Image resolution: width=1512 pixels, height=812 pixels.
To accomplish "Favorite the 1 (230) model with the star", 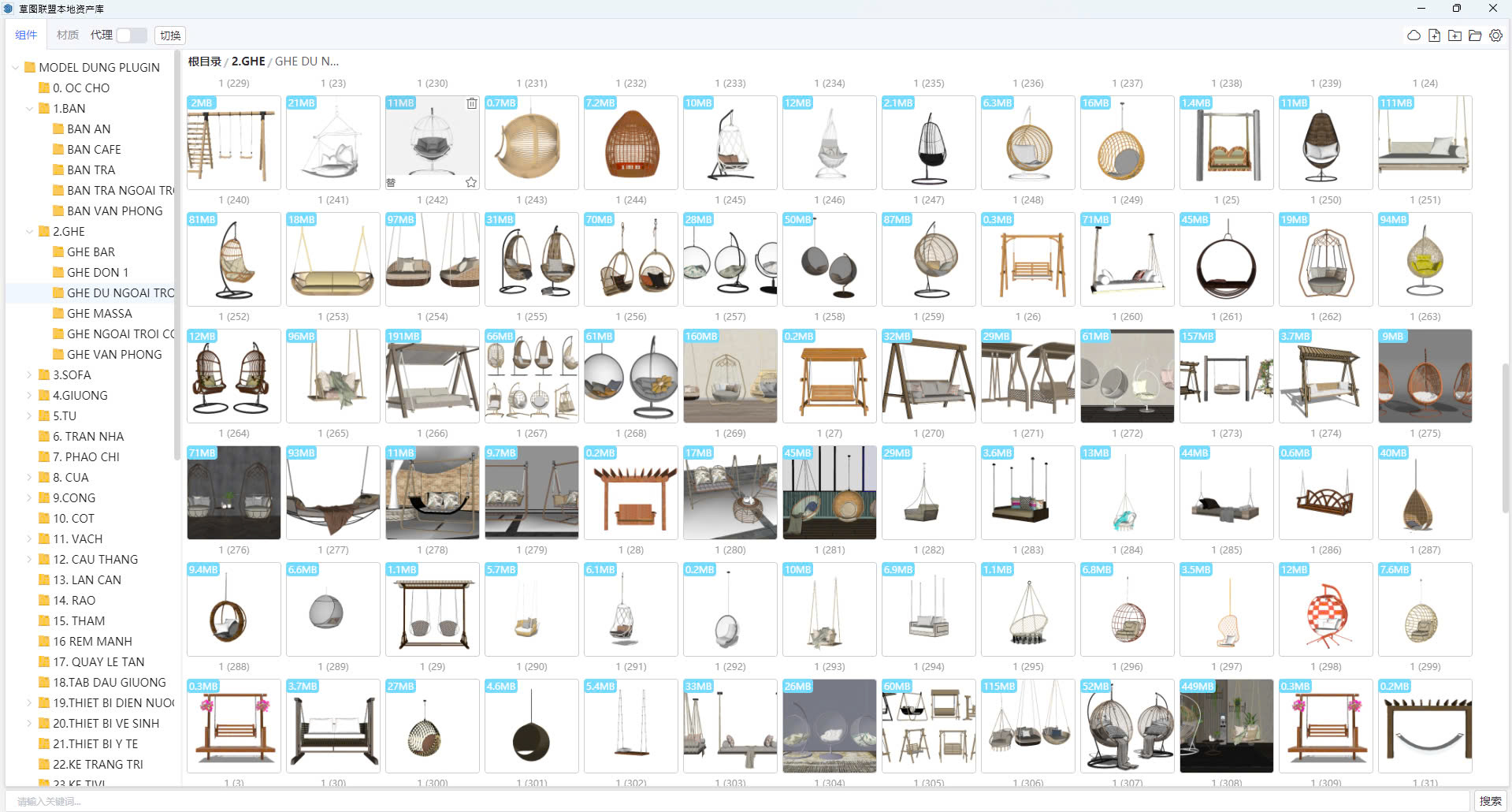I will (471, 182).
